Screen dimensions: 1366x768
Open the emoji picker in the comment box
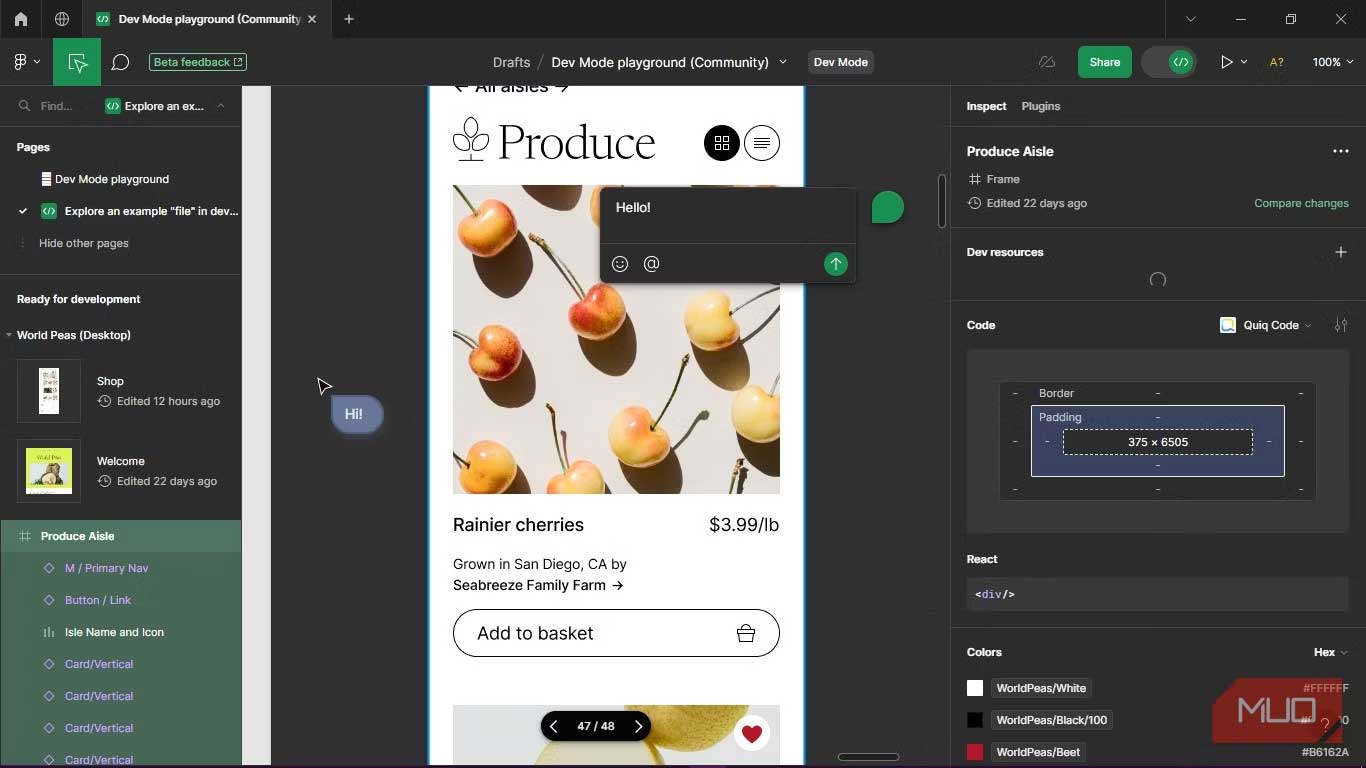(x=620, y=263)
